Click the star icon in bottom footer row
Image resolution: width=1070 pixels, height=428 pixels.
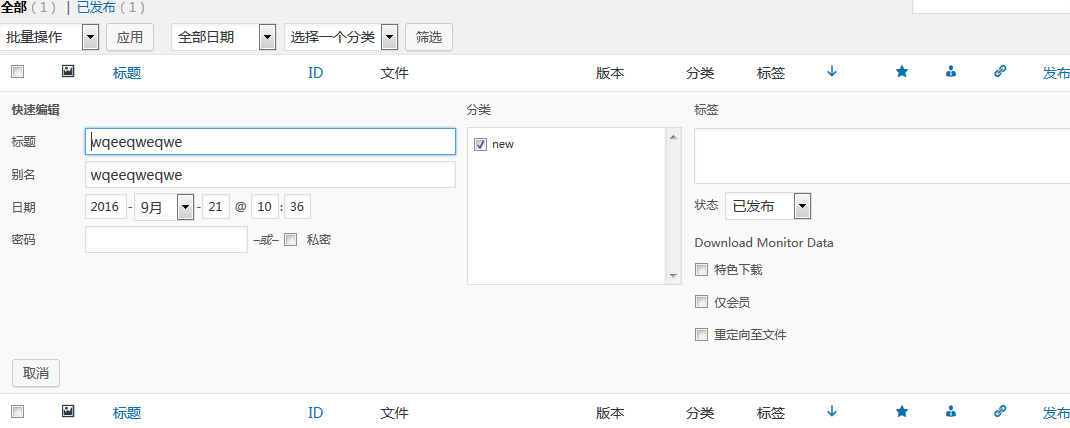901,411
